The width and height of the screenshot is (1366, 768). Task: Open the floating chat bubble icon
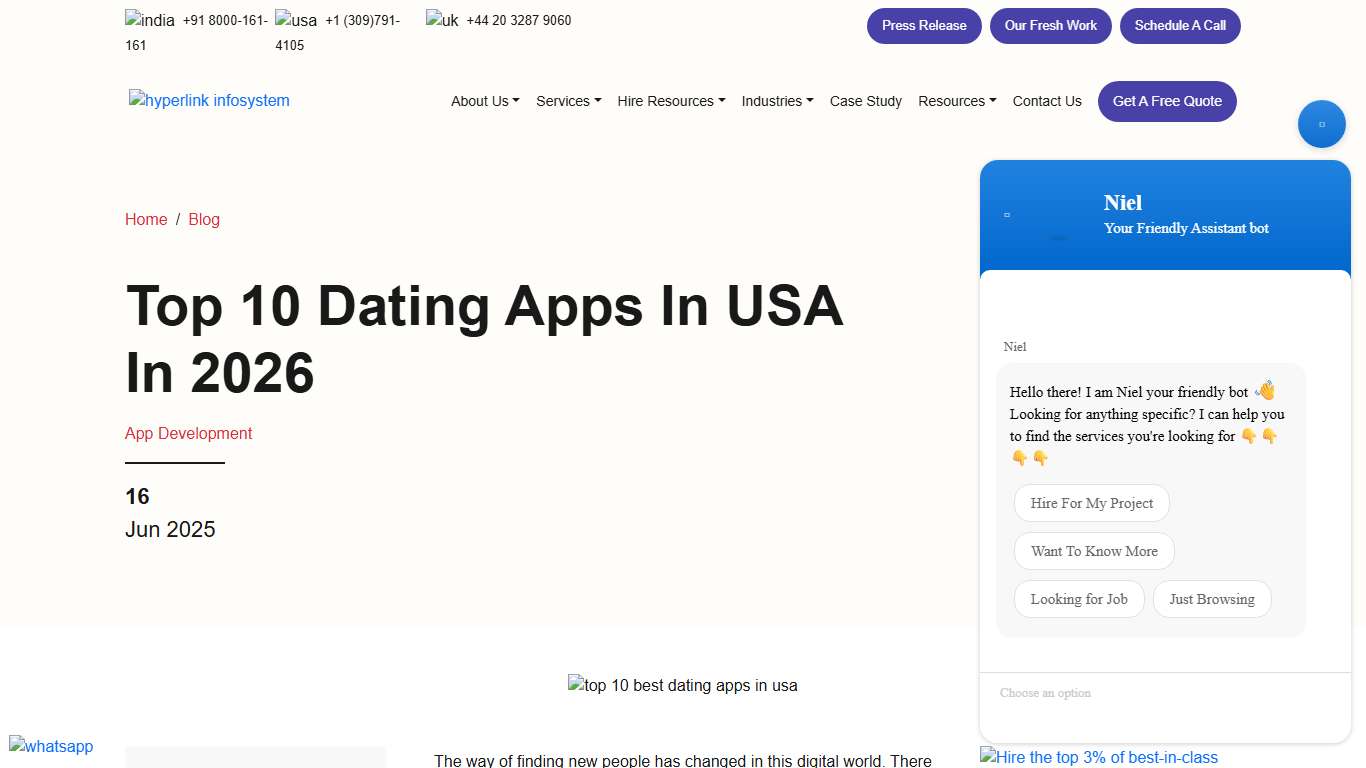pyautogui.click(x=1322, y=123)
